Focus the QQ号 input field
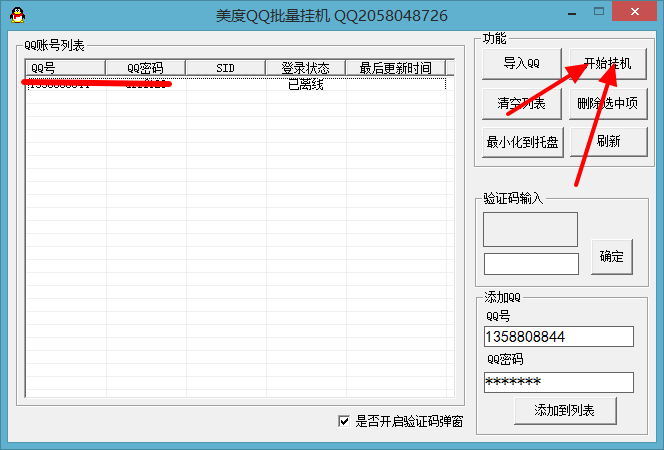 [559, 337]
